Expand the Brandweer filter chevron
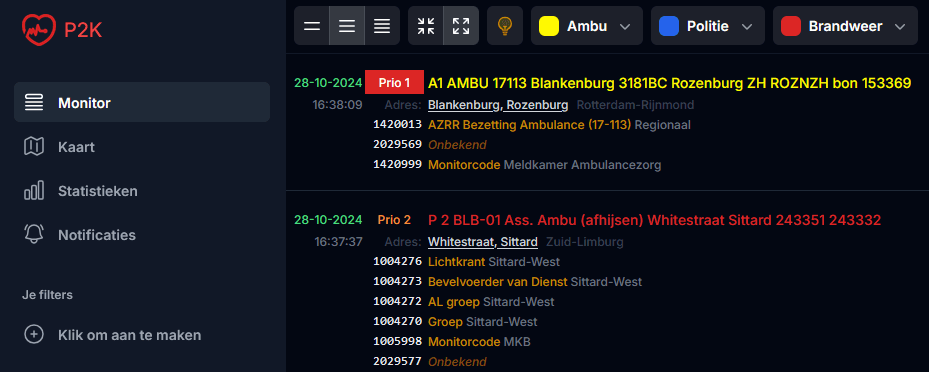The image size is (929, 372). [x=900, y=27]
